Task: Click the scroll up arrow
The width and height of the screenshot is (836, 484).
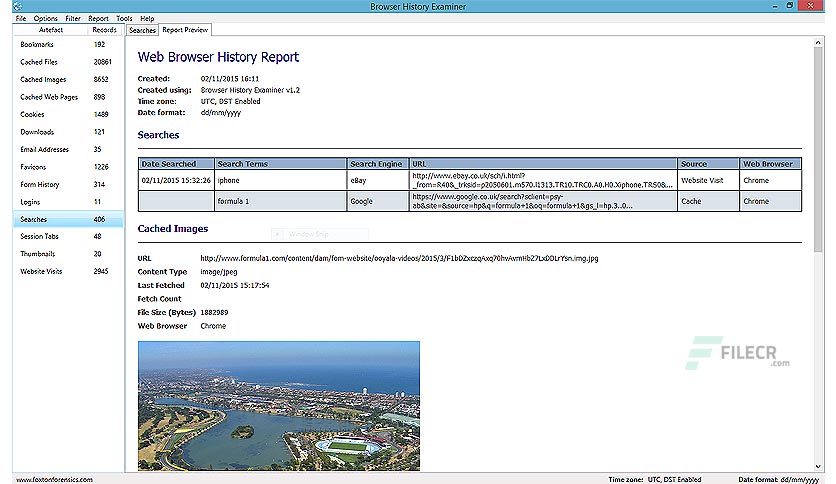Action: click(818, 42)
